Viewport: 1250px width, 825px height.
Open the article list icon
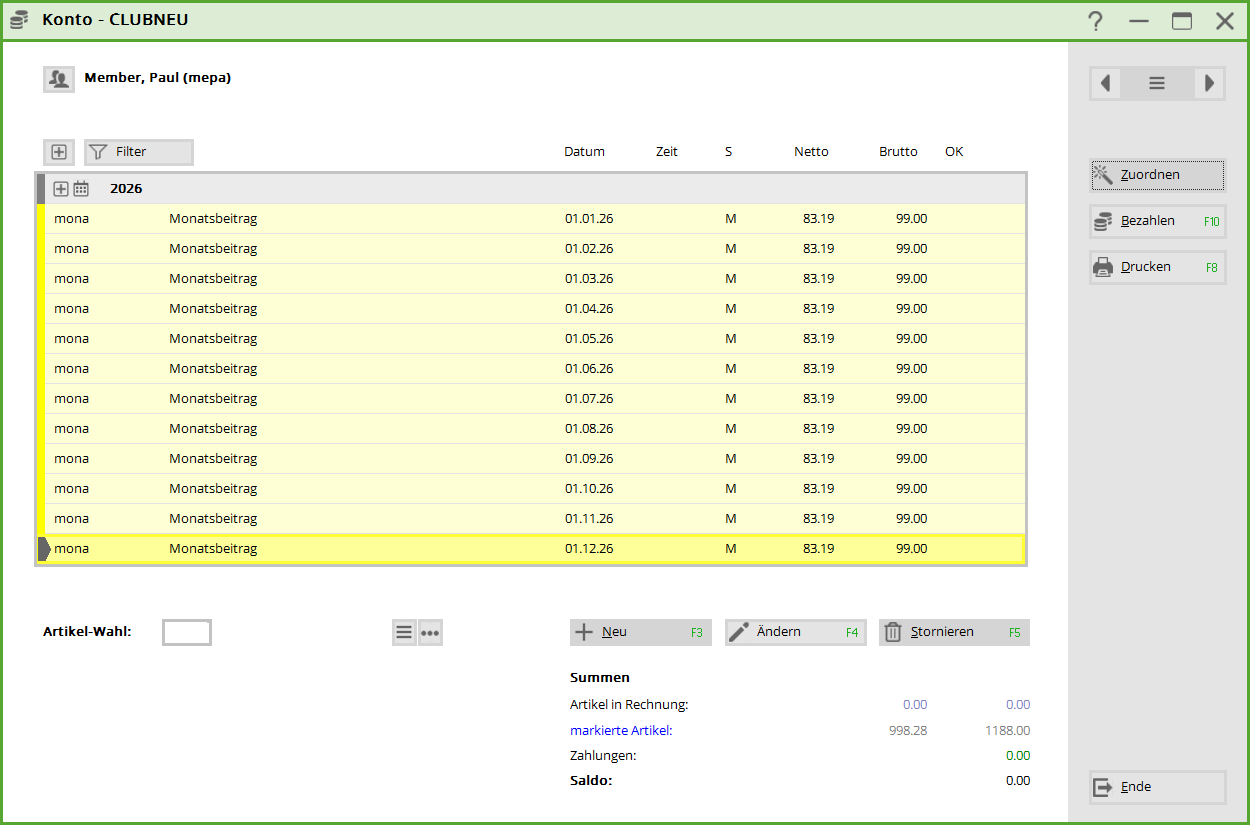pyautogui.click(x=404, y=632)
